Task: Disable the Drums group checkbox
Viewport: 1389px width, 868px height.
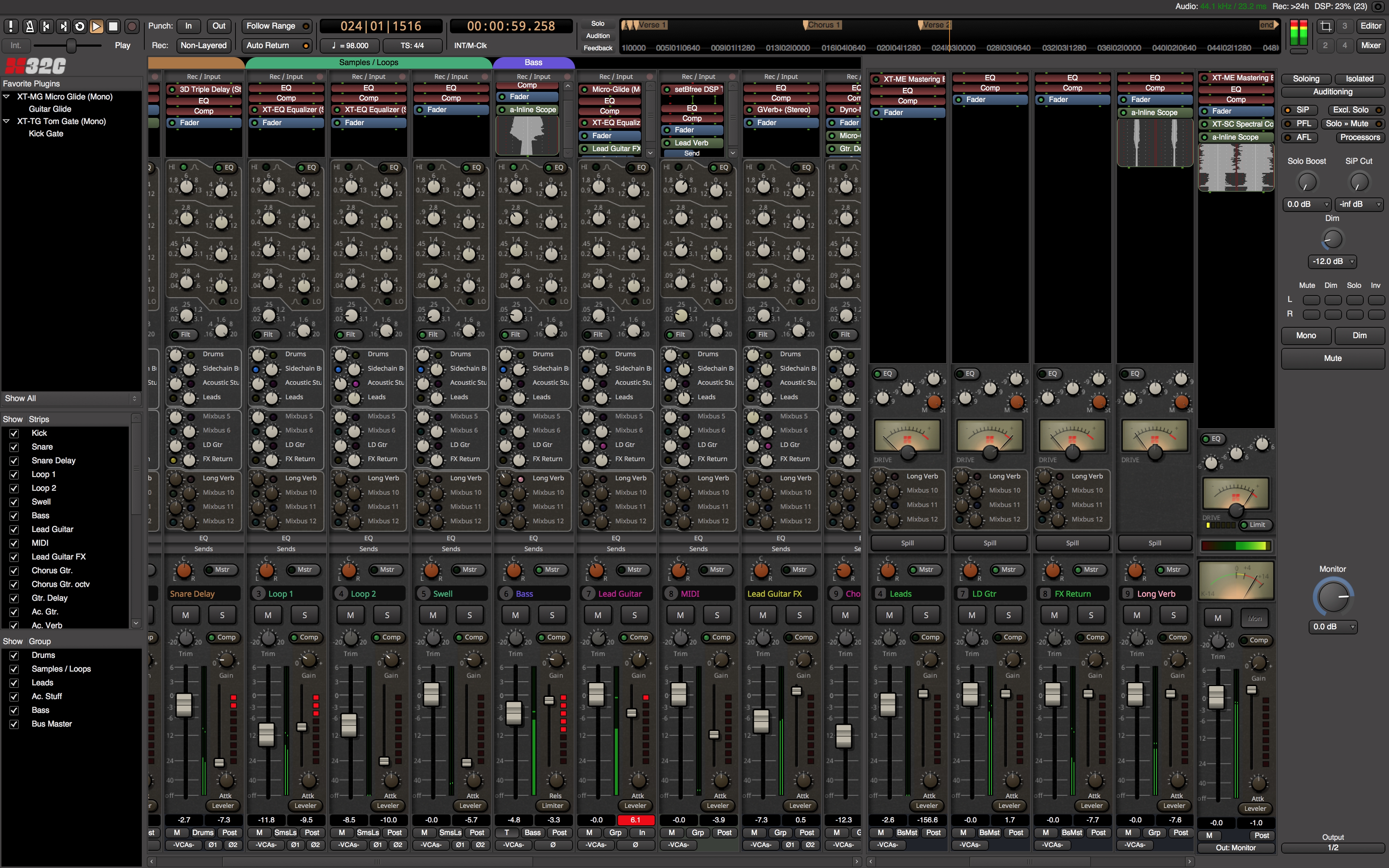Action: [14, 655]
